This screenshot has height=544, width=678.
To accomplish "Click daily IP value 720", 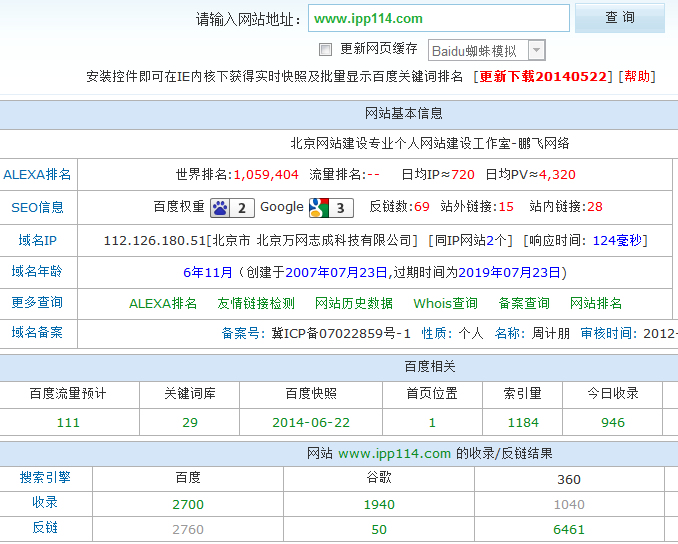I will (463, 175).
